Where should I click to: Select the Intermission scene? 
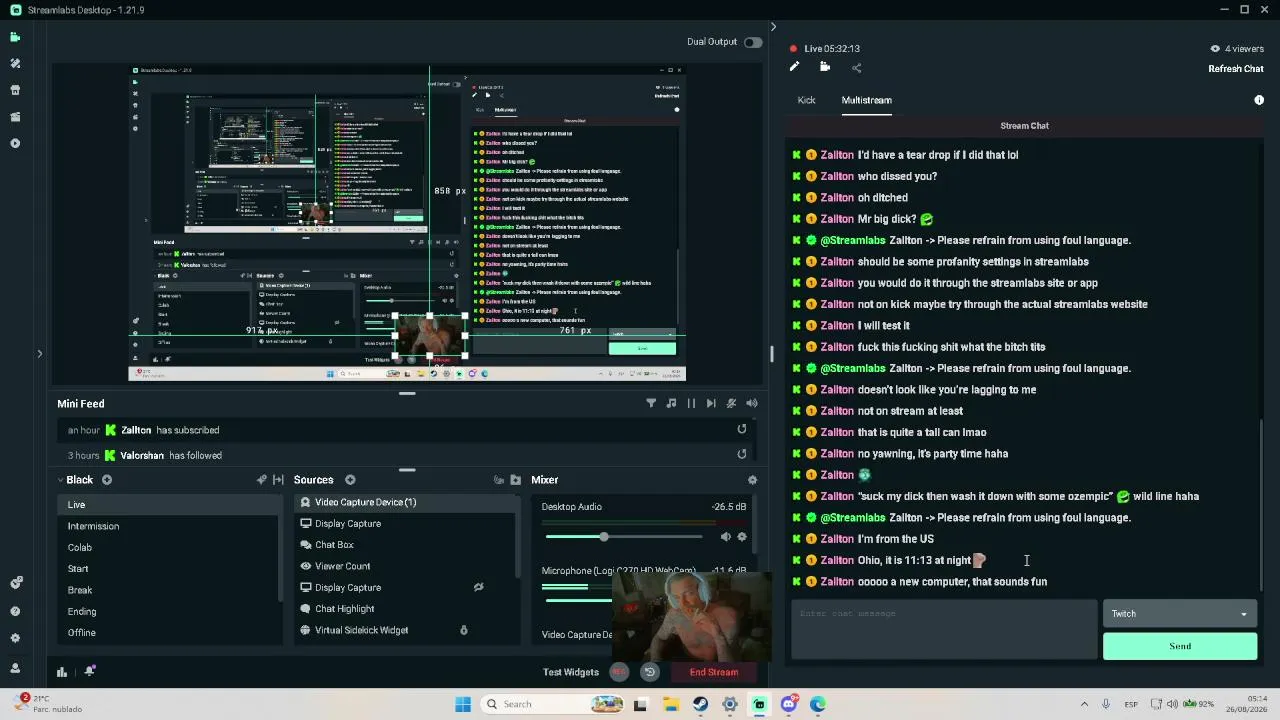pyautogui.click(x=170, y=526)
